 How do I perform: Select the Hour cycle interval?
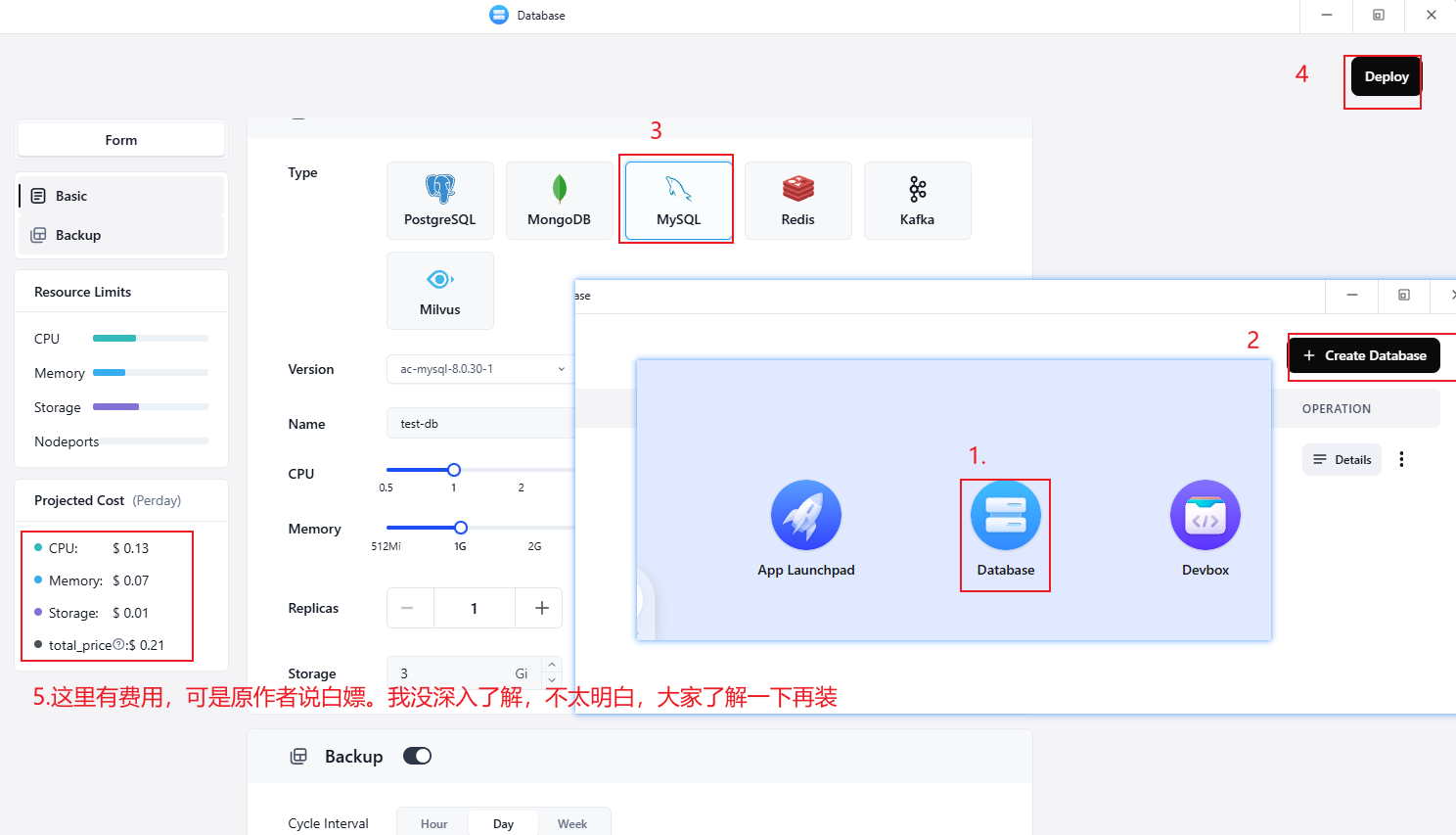coord(433,823)
